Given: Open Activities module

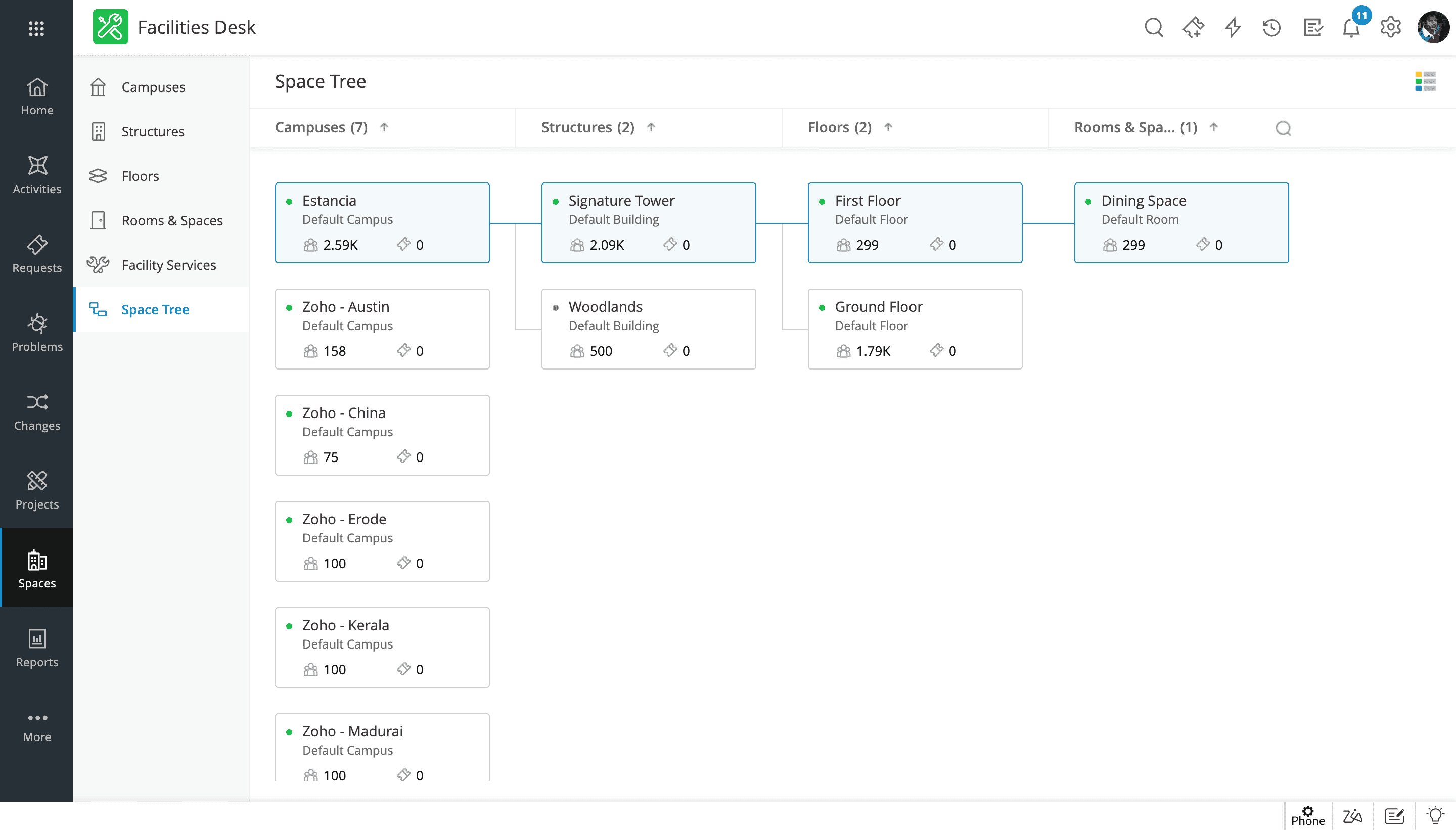Looking at the screenshot, I should 36,175.
